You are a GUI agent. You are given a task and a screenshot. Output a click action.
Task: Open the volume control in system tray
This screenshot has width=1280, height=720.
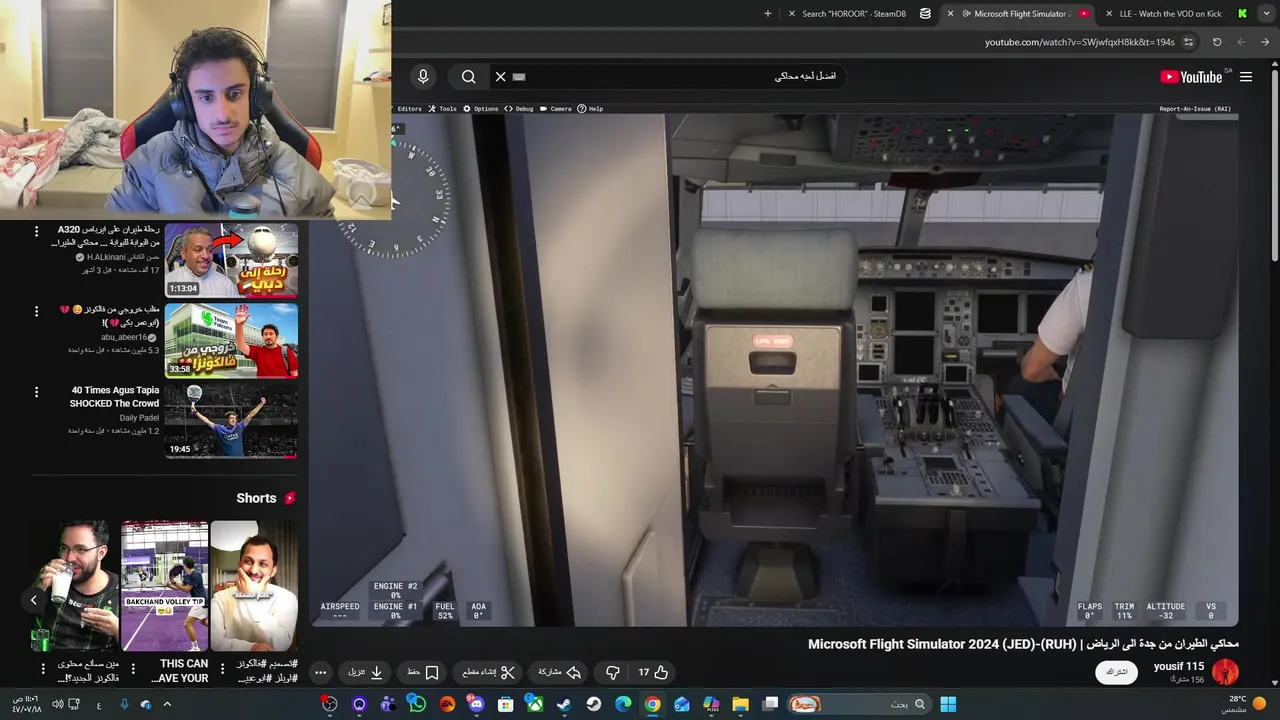pyautogui.click(x=57, y=704)
